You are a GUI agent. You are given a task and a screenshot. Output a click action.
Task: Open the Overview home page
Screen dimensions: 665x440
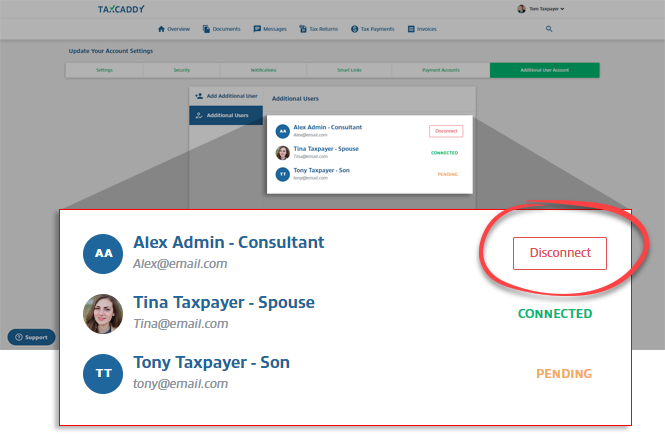click(x=174, y=29)
